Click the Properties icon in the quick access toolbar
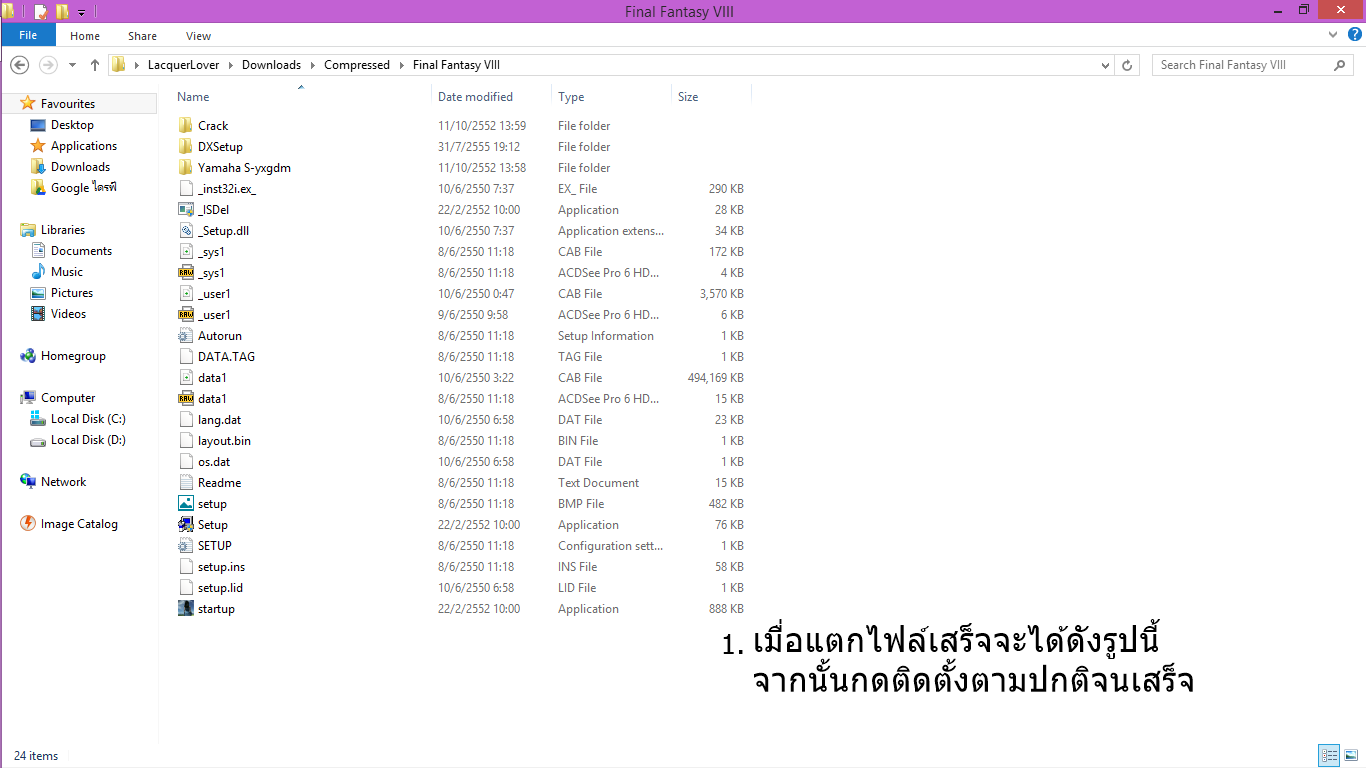1366x768 pixels. point(41,12)
